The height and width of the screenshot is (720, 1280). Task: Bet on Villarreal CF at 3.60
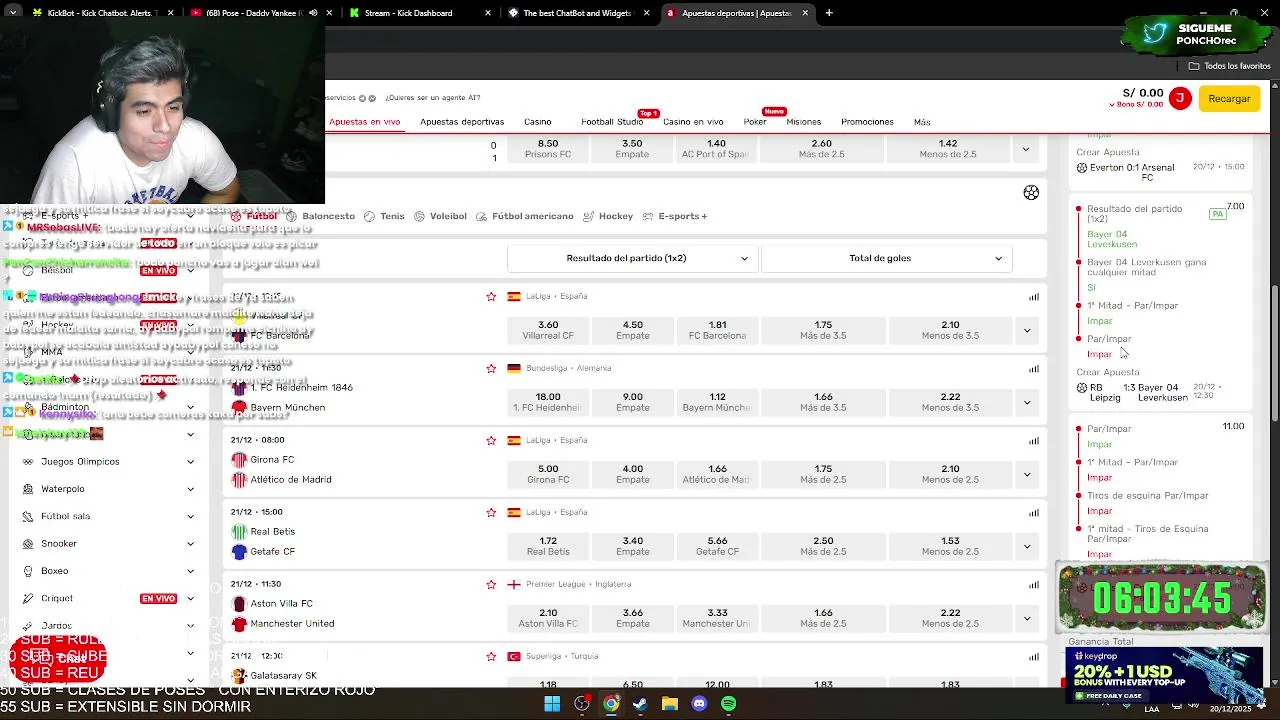pyautogui.click(x=548, y=330)
